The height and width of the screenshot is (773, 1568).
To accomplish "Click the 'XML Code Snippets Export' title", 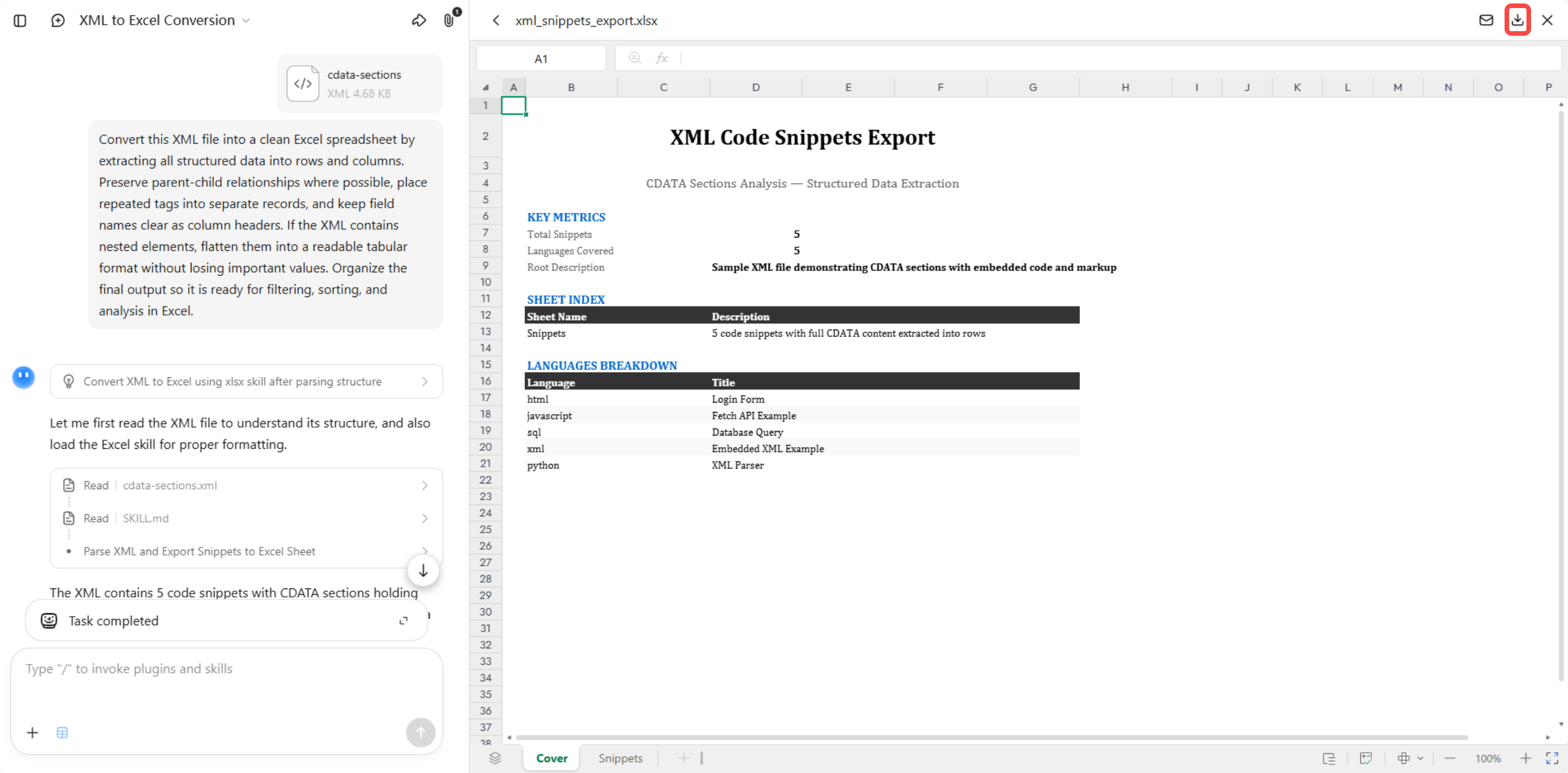I will (802, 137).
